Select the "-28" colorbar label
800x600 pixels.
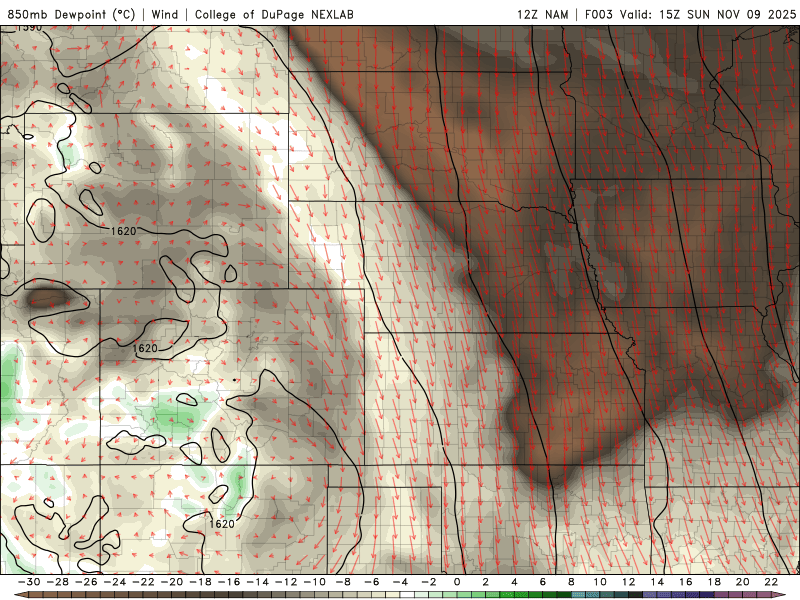[58, 582]
